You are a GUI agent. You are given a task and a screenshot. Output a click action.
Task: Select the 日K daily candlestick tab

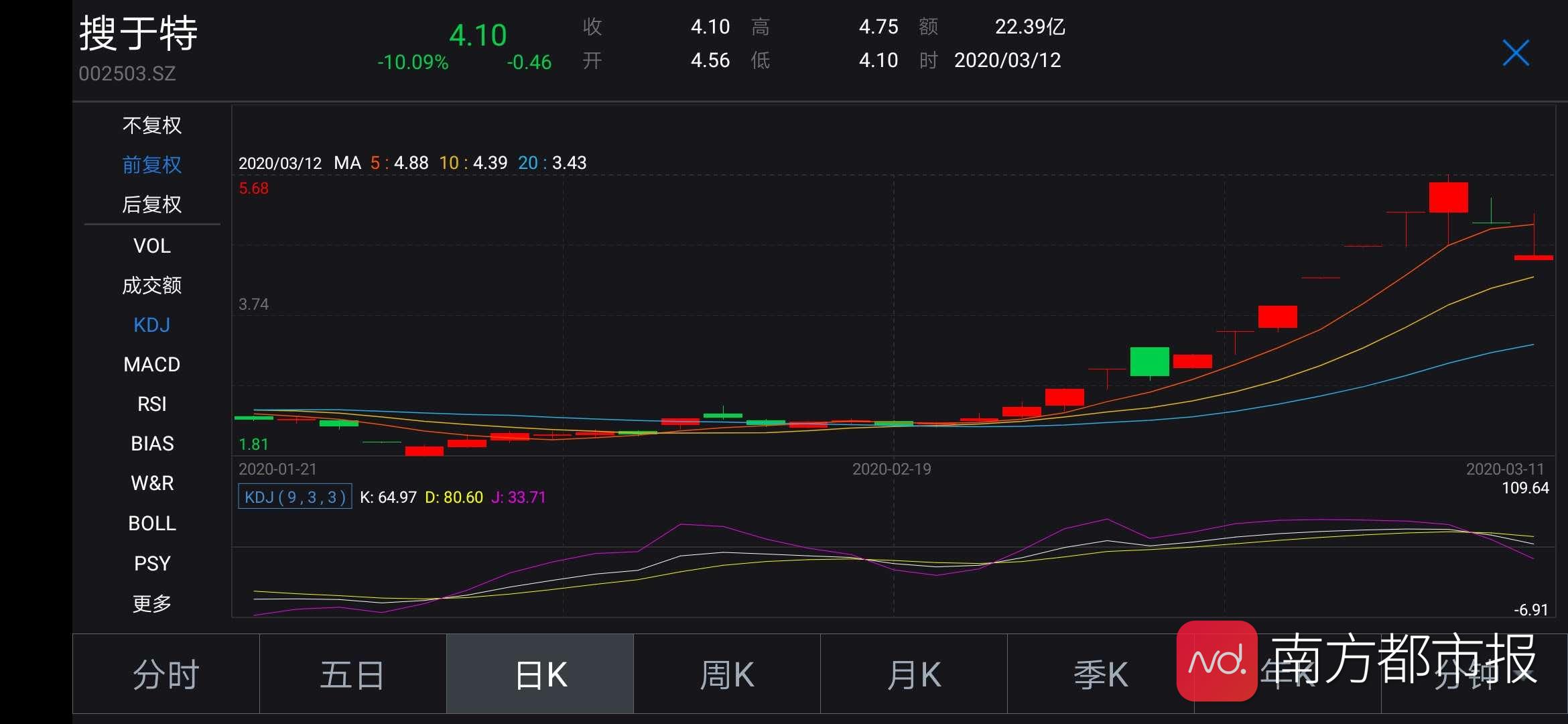[540, 674]
